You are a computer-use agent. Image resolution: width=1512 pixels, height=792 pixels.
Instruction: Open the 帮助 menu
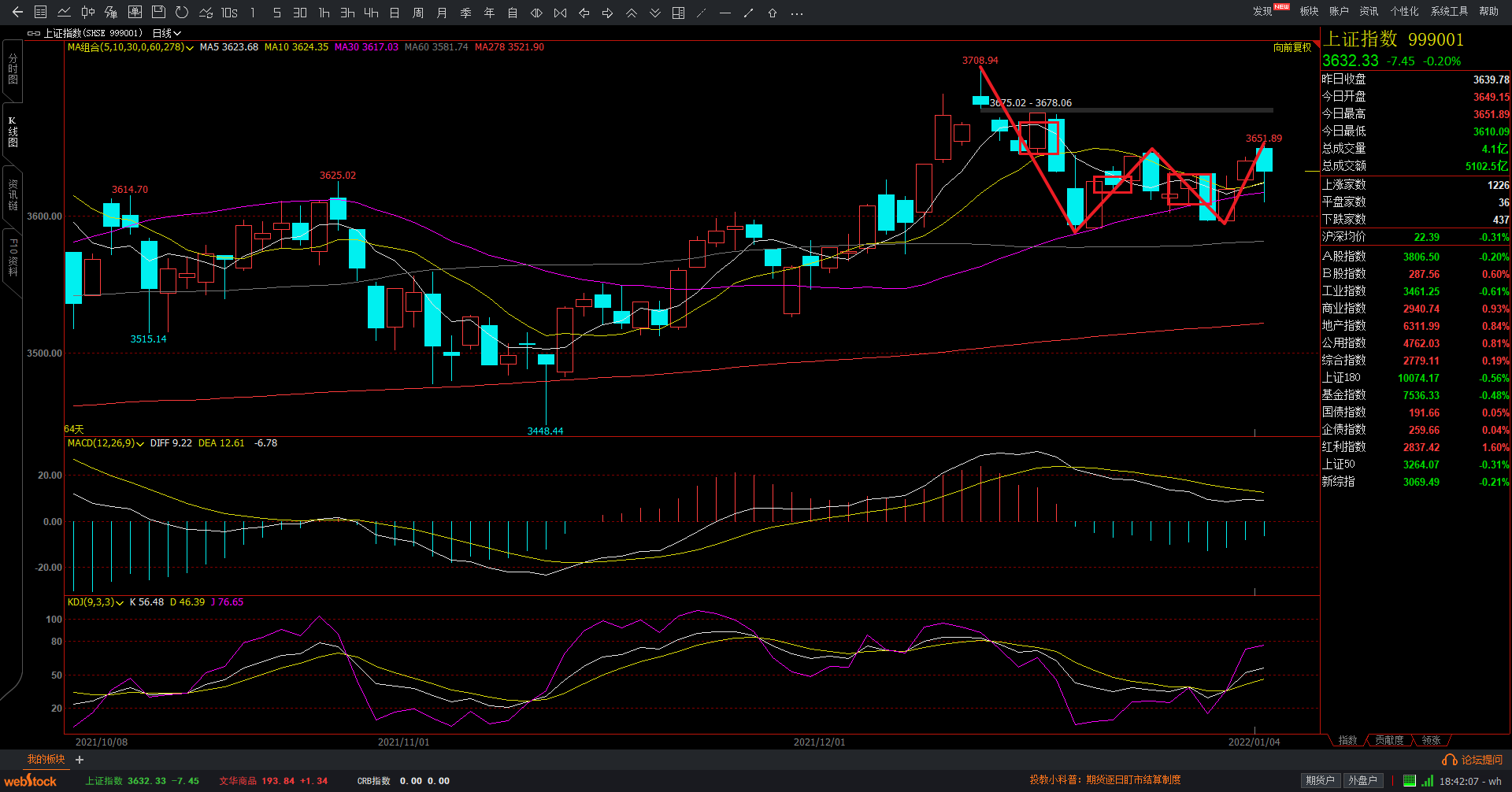coord(1488,11)
